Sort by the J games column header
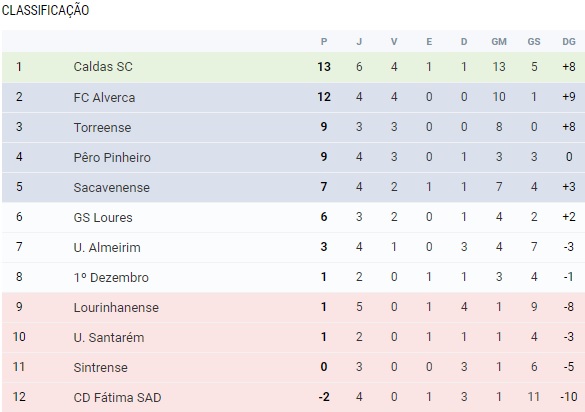 point(359,41)
